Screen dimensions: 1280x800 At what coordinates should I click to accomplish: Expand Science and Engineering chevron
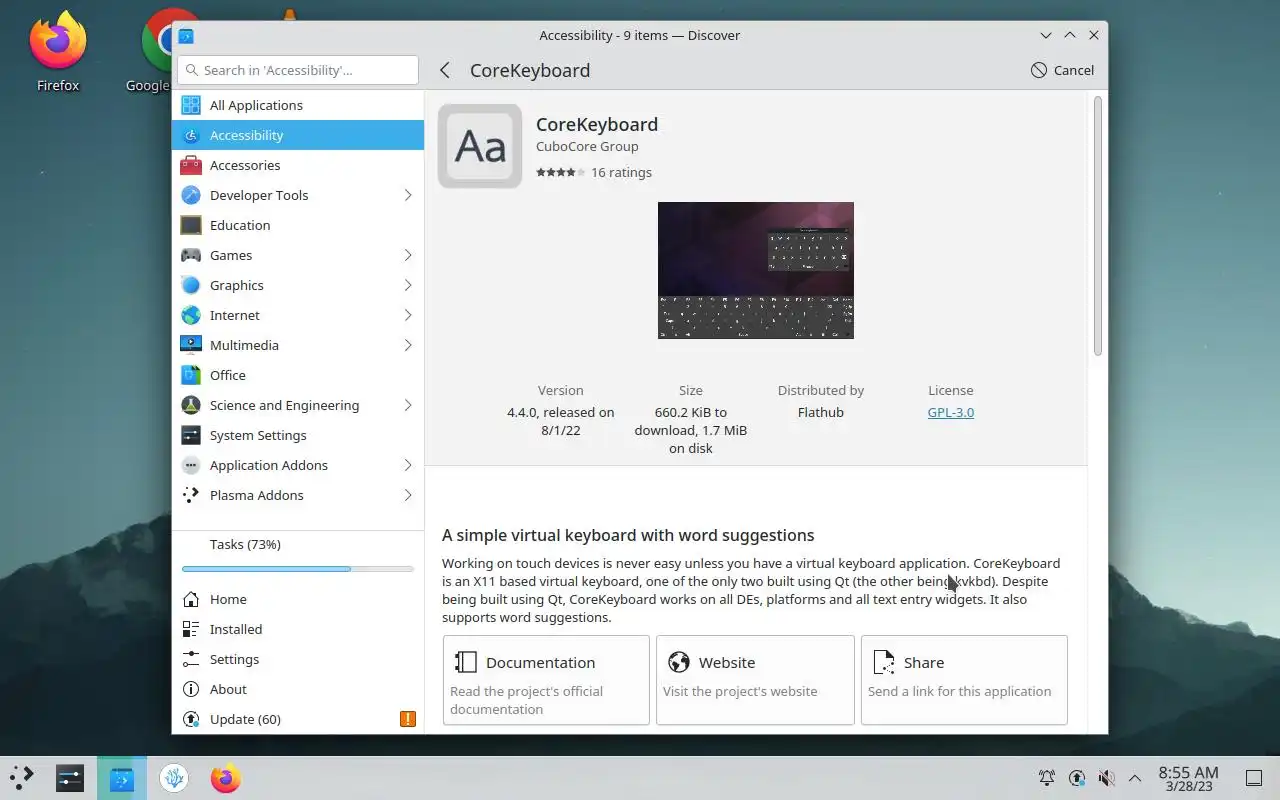pos(408,405)
